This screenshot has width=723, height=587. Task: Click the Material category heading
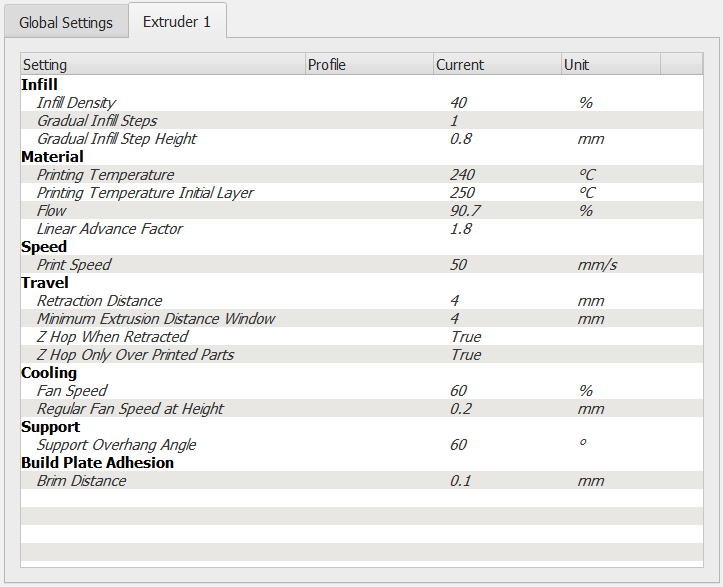pos(52,156)
